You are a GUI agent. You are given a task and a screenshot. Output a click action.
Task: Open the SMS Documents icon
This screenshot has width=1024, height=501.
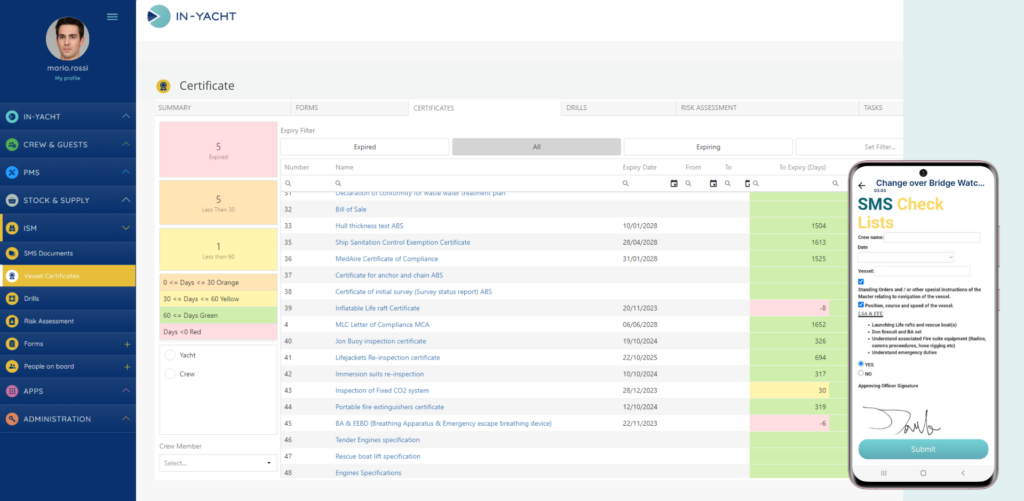pyautogui.click(x=12, y=253)
